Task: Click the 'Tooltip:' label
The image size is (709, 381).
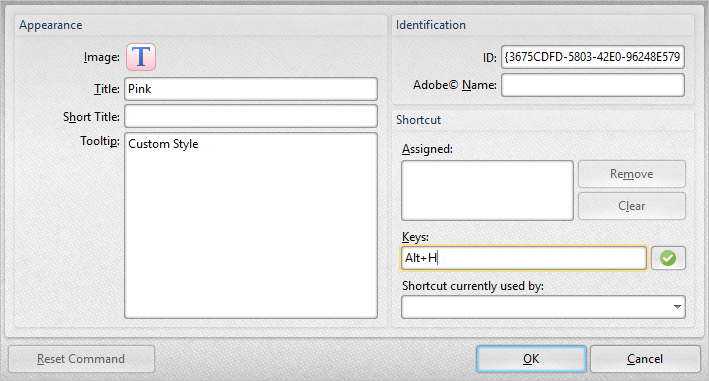Action: tap(100, 141)
